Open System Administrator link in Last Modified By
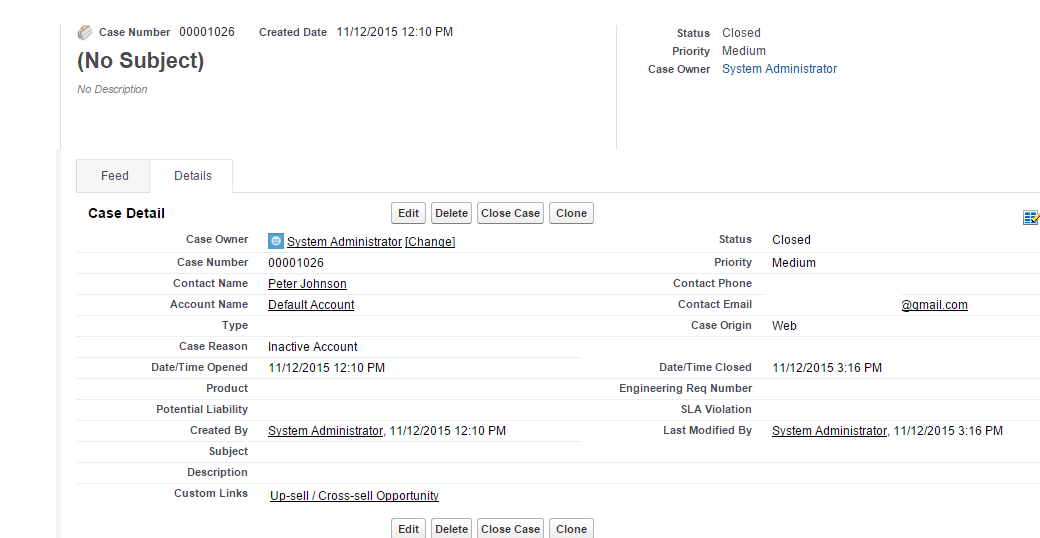The height and width of the screenshot is (538, 1040). click(829, 431)
